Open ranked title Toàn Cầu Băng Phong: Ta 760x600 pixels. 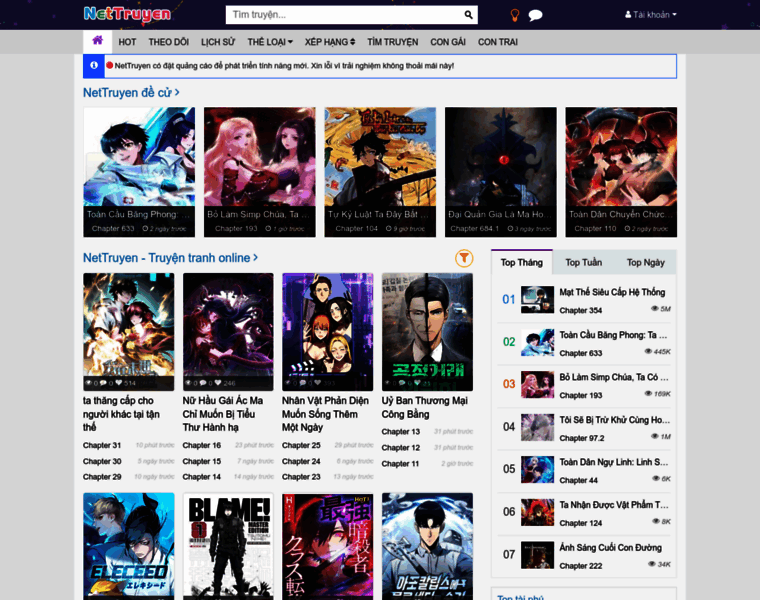click(613, 334)
